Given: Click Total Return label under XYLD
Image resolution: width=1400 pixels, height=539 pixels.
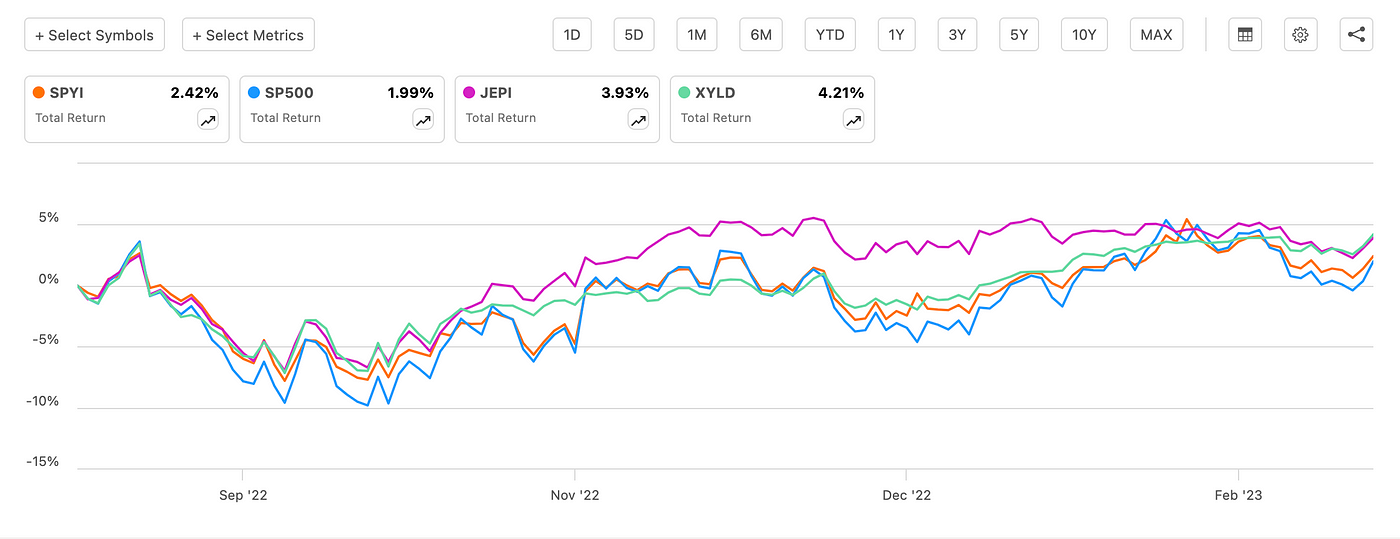Looking at the screenshot, I should (716, 118).
